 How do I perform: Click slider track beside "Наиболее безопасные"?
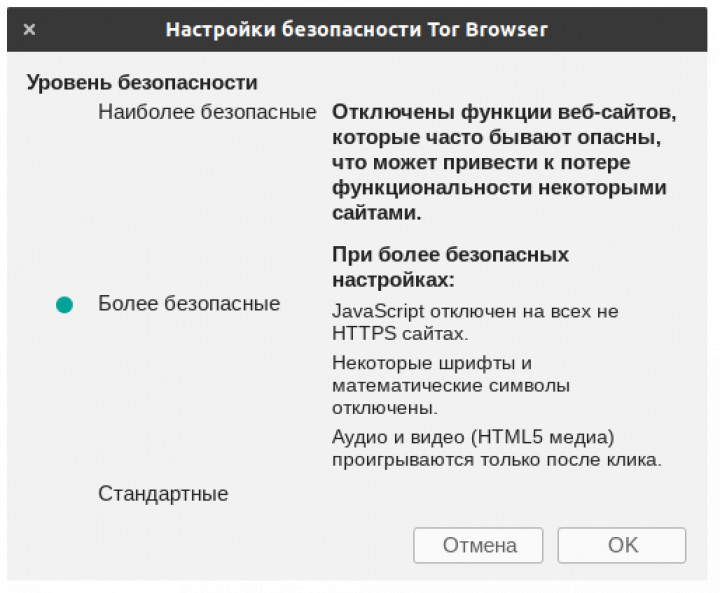(x=65, y=112)
